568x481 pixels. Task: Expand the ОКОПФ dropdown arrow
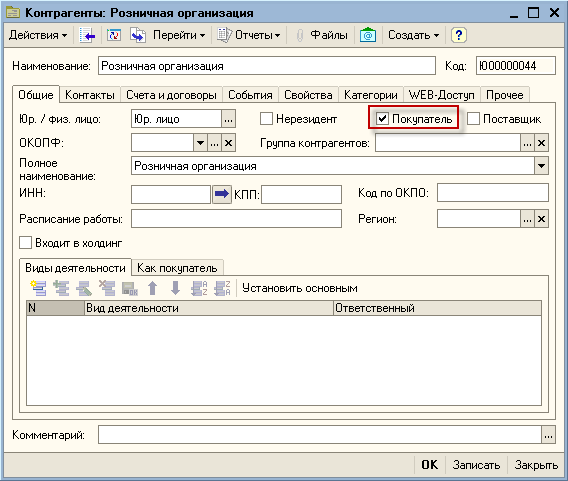tap(200, 143)
